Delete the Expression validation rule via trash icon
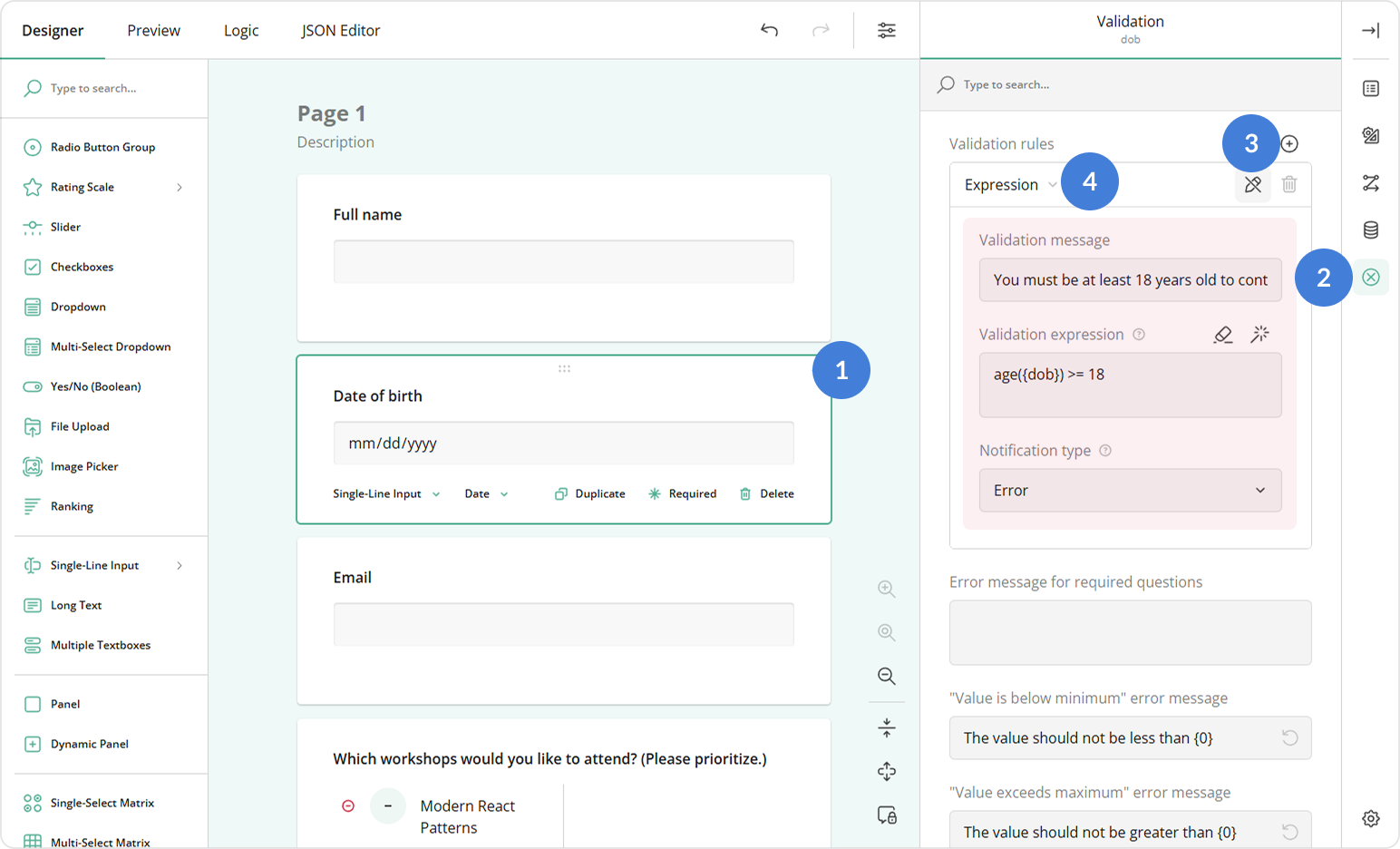Viewport: 1400px width, 849px height. point(1289,183)
